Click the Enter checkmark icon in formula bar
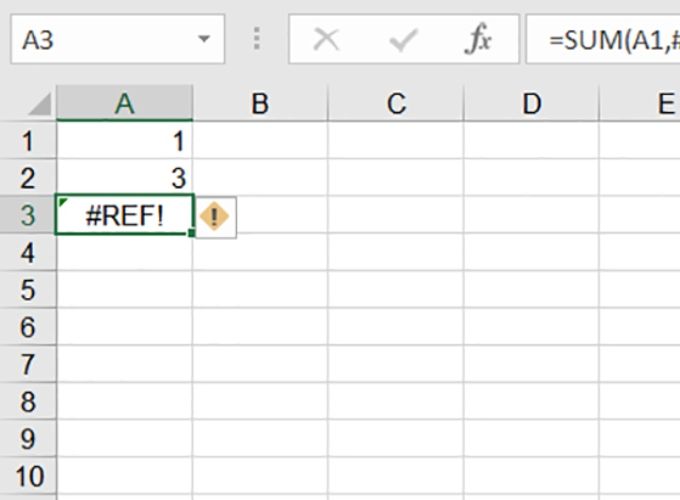 click(403, 40)
